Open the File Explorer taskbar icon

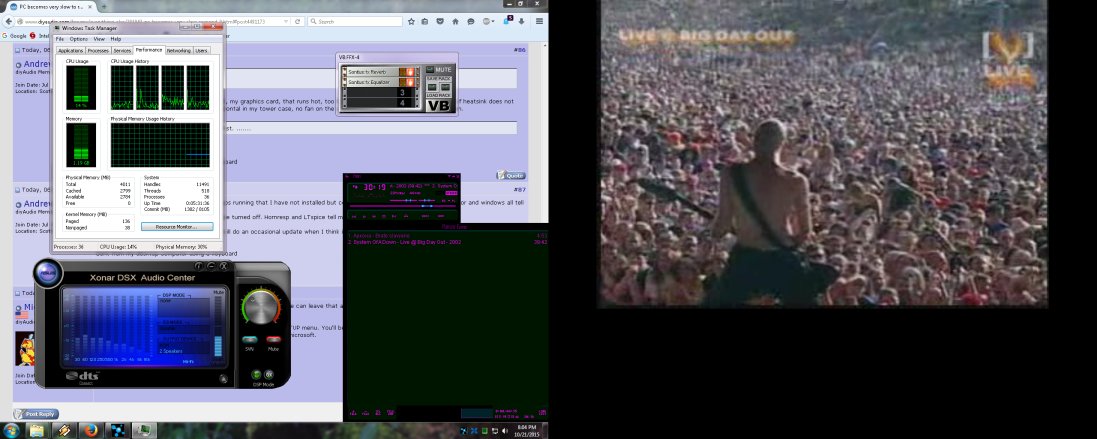tap(37, 431)
